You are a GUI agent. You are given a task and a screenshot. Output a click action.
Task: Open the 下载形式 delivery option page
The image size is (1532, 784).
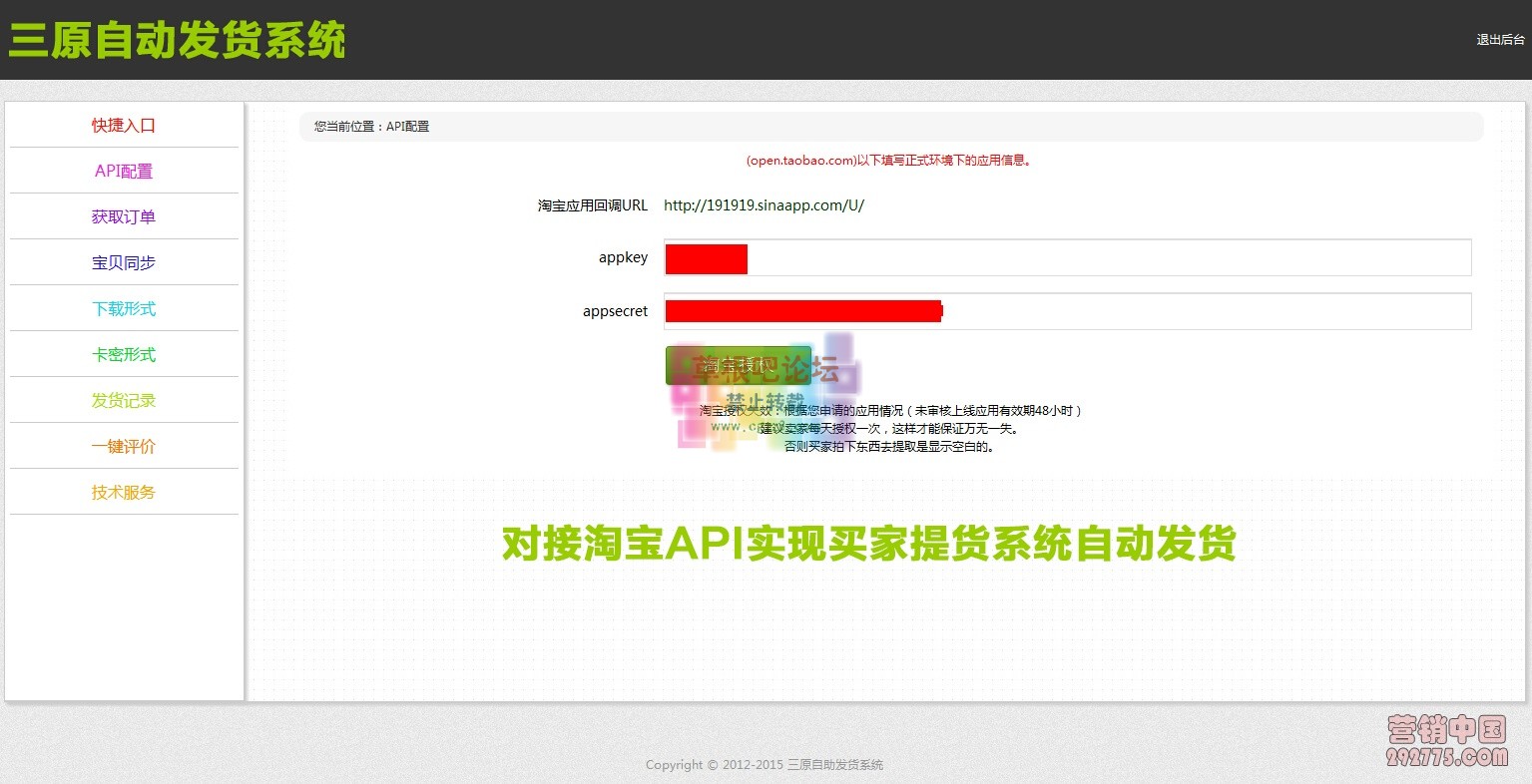tap(123, 308)
